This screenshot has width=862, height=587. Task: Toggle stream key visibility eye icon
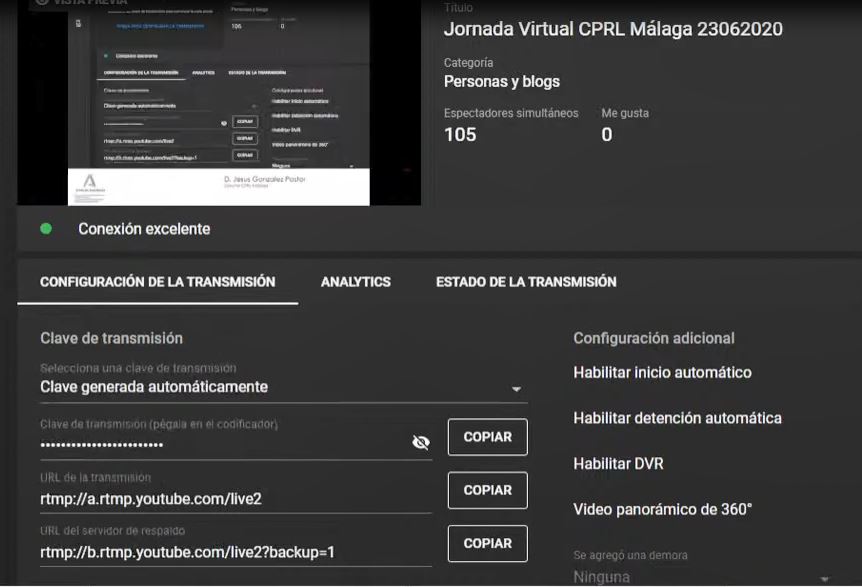pos(421,443)
